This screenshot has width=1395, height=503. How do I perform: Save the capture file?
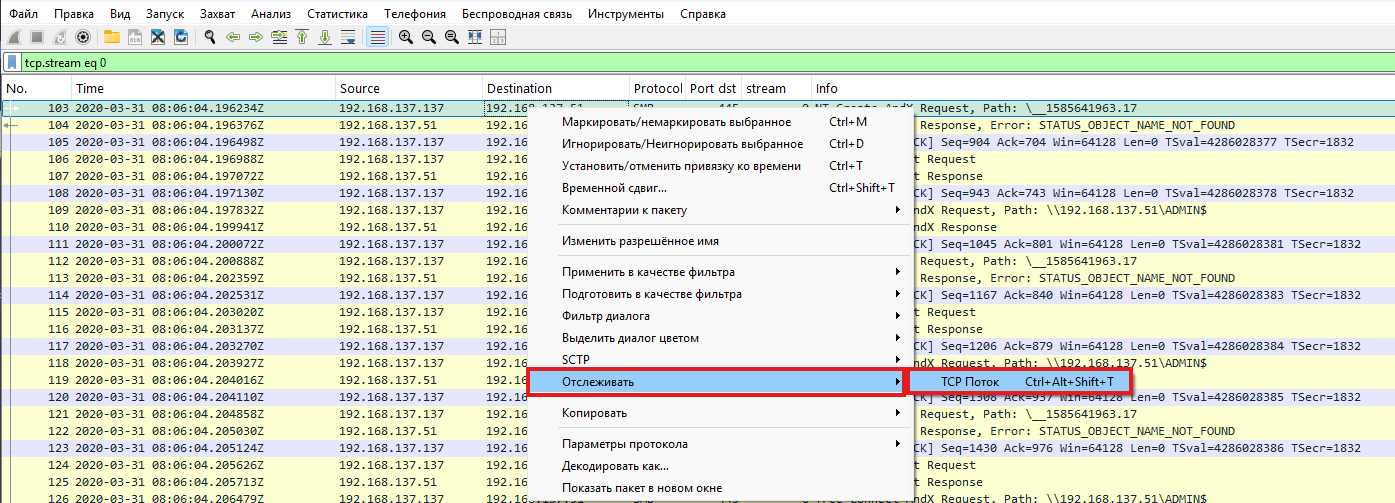click(134, 37)
